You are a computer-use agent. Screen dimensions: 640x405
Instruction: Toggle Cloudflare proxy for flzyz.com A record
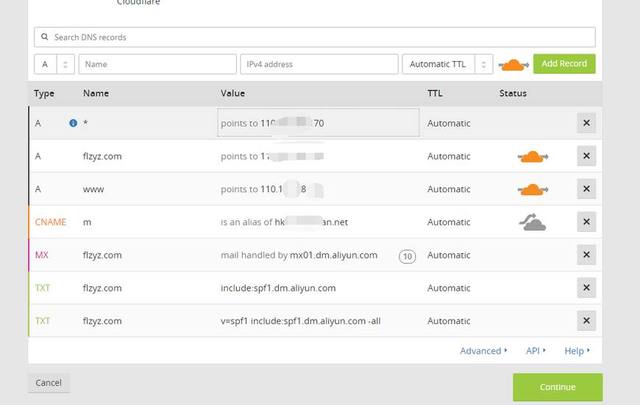click(532, 156)
